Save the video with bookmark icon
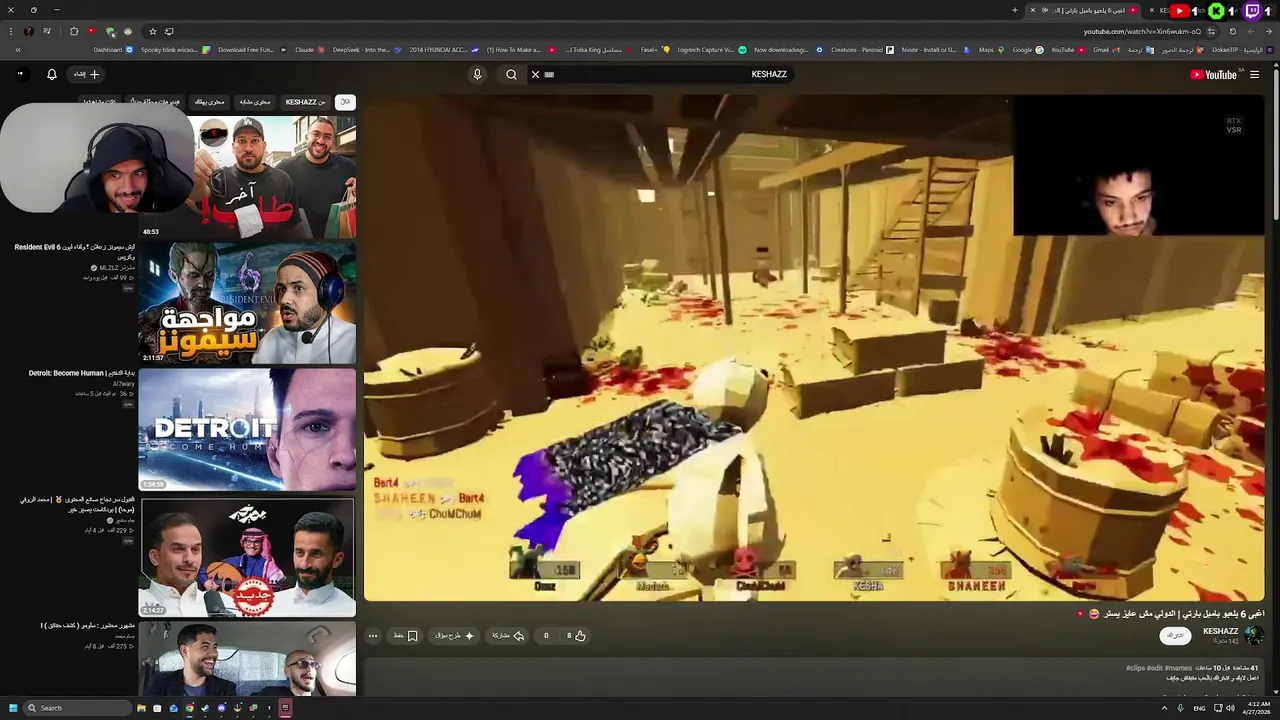This screenshot has width=1280, height=720. click(x=406, y=636)
